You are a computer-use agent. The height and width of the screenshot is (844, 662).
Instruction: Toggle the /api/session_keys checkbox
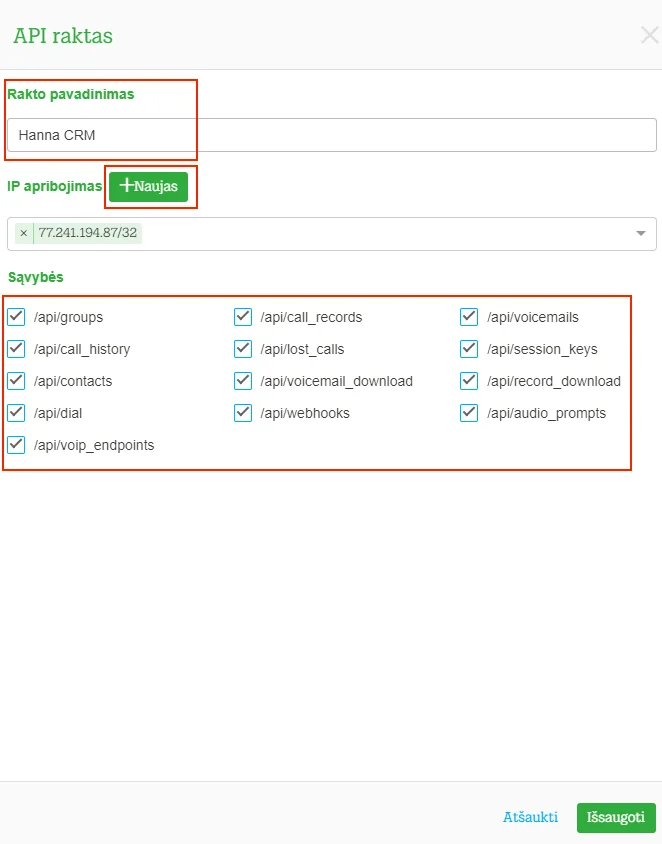click(469, 349)
